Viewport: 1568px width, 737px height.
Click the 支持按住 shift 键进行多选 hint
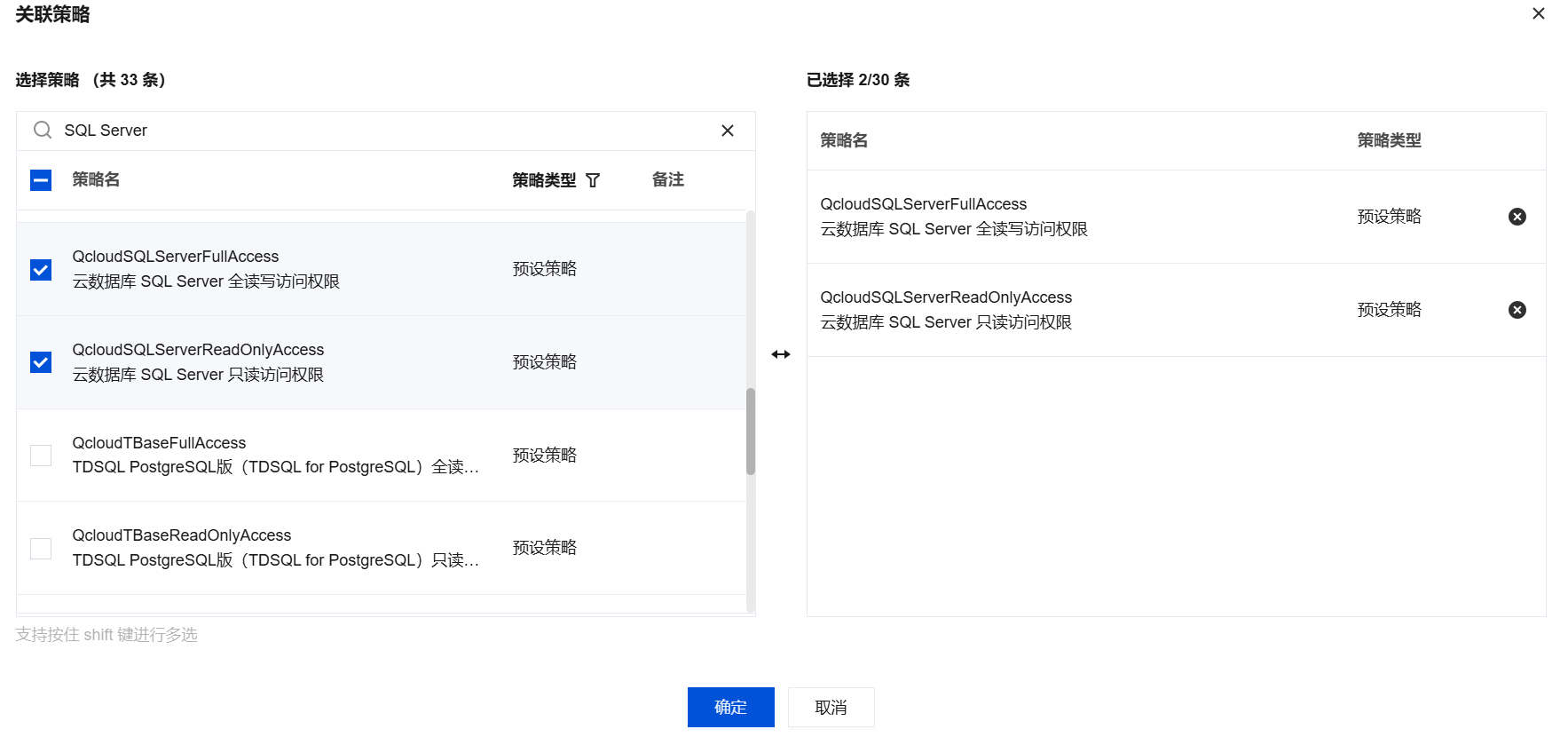click(x=106, y=635)
